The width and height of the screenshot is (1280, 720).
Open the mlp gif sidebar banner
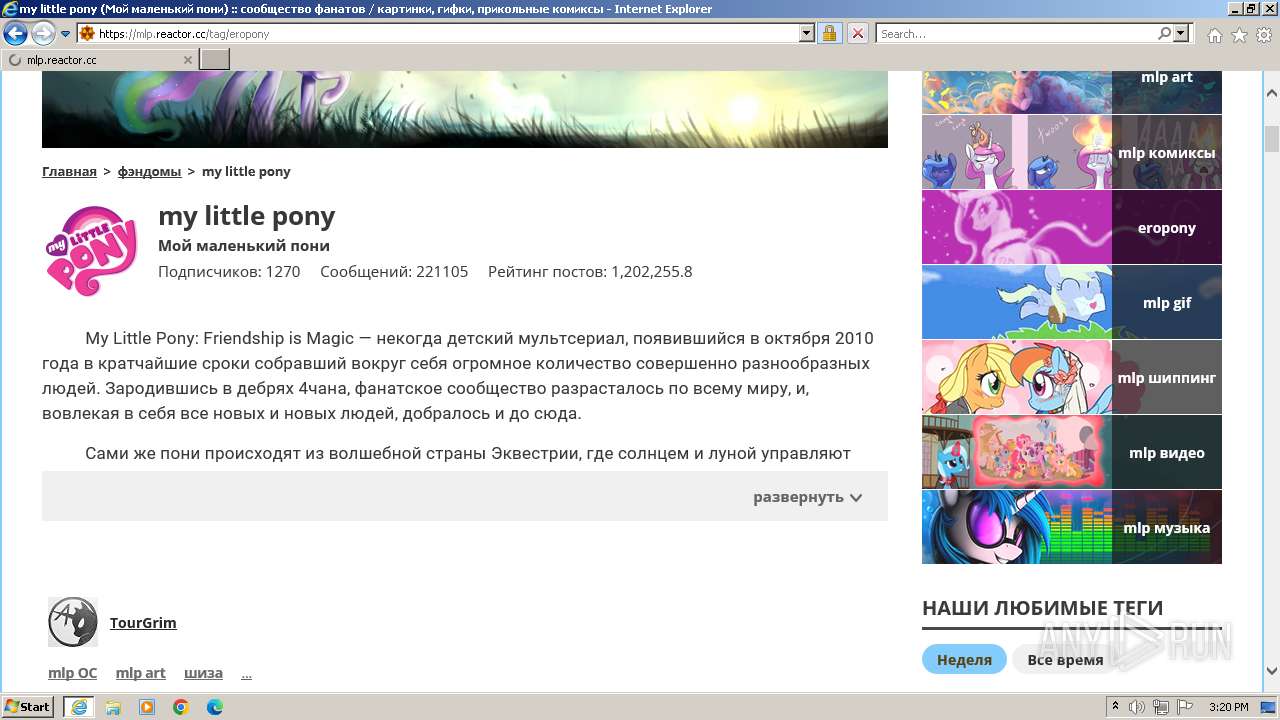[x=1071, y=302]
